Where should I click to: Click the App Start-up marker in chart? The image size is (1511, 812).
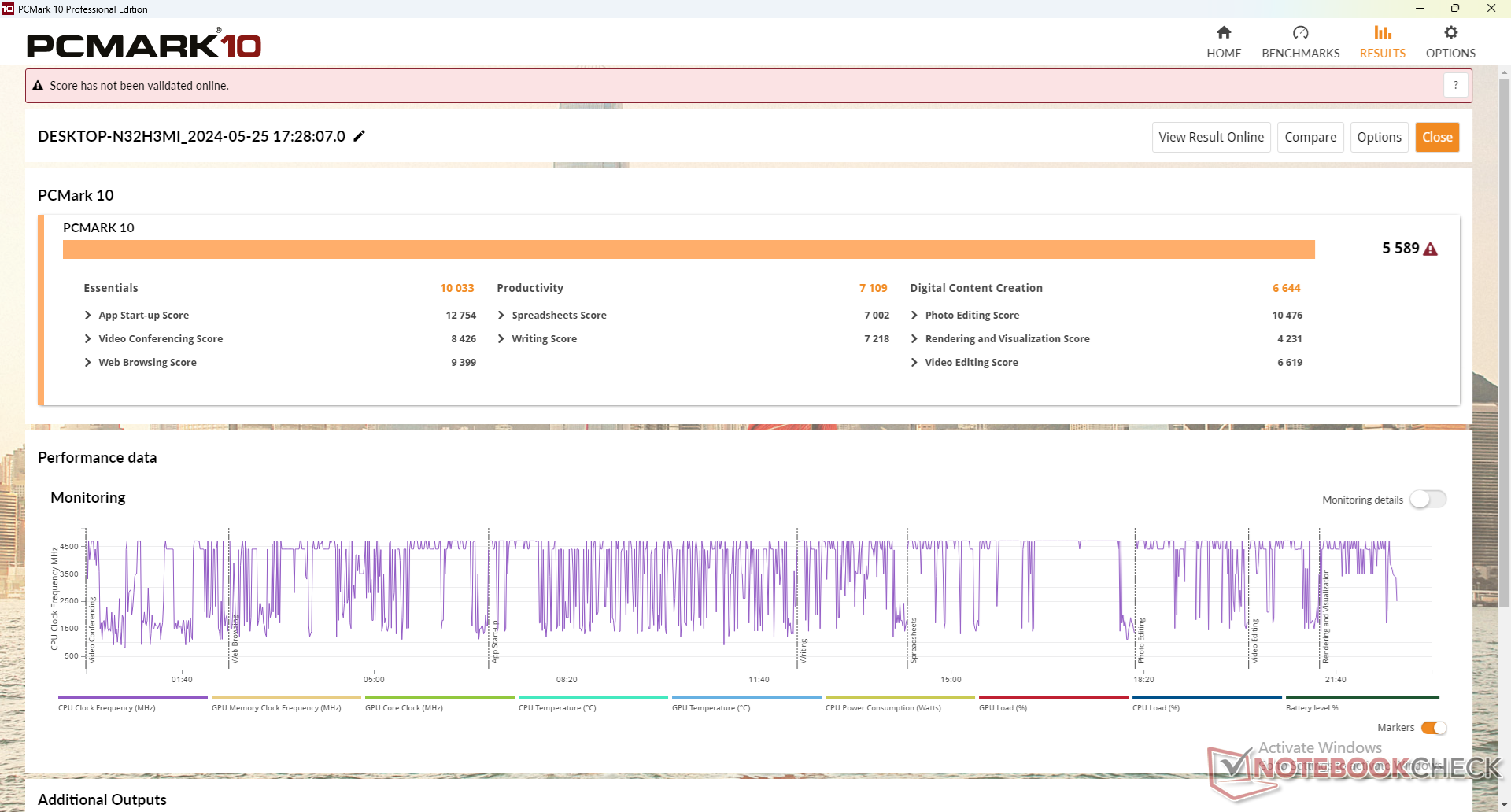coord(495,642)
